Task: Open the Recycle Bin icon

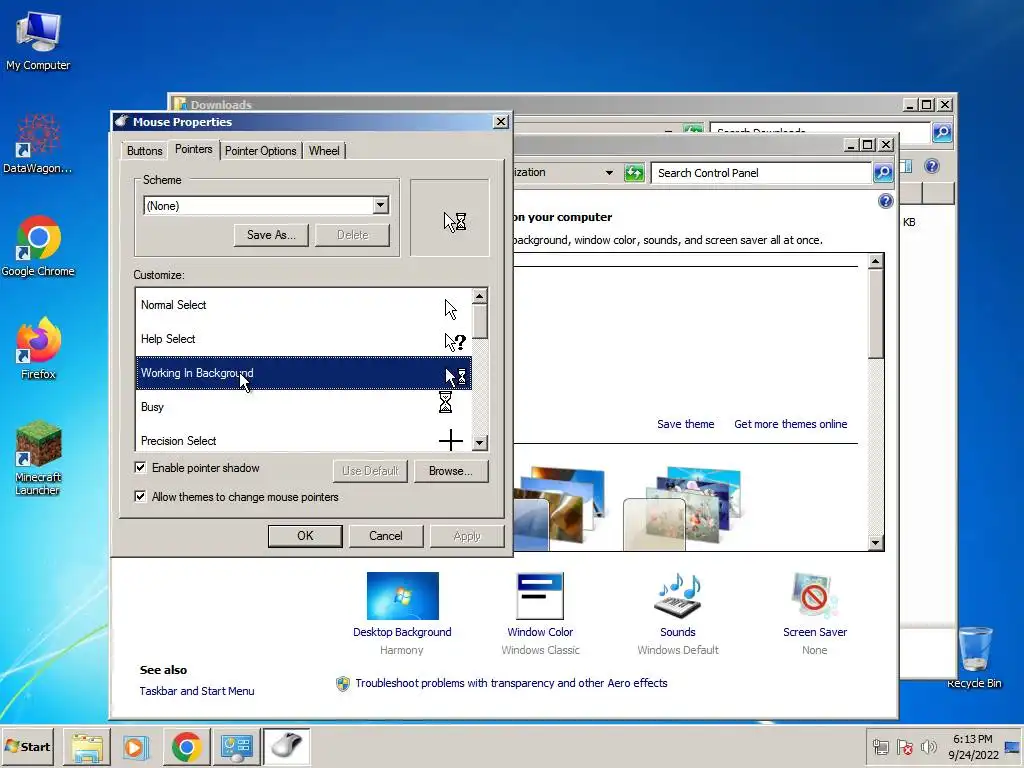Action: 974,657
